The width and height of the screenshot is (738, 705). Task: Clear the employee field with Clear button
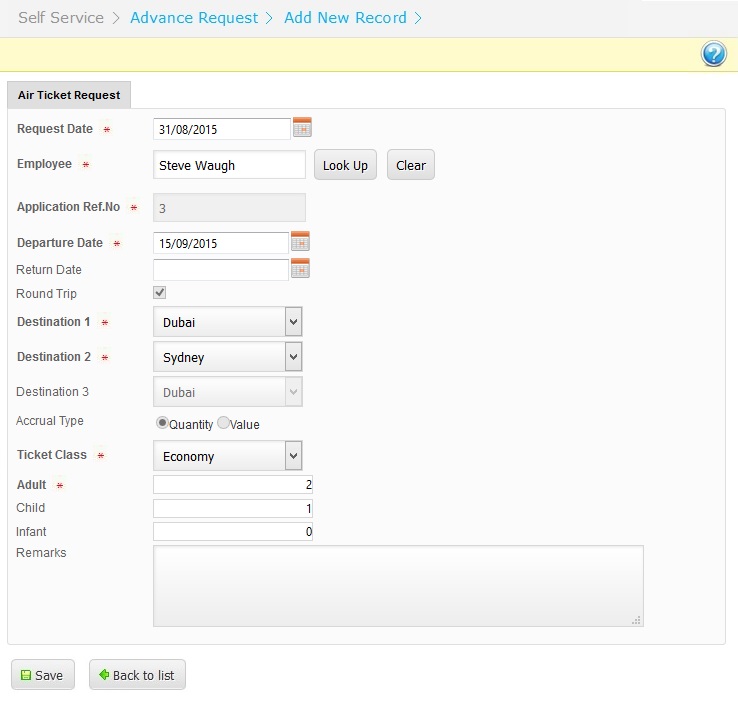pos(411,165)
